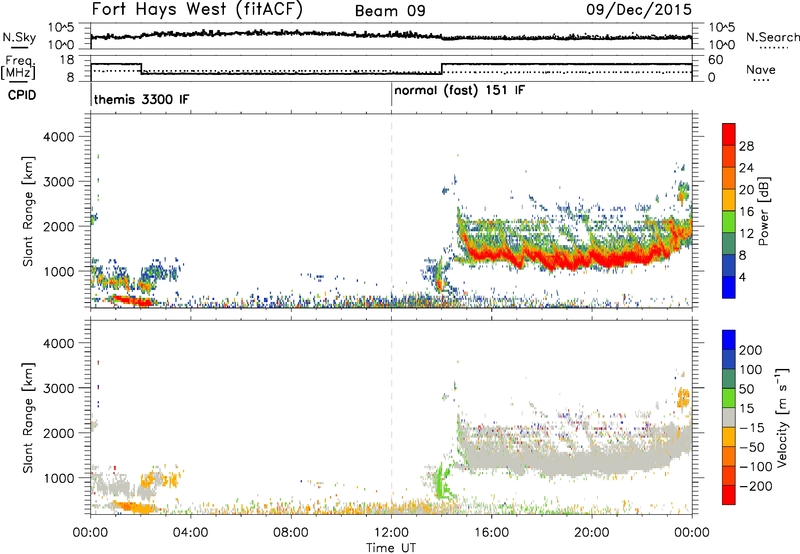Click the "28" tick on the Power colorbar

pos(746,146)
